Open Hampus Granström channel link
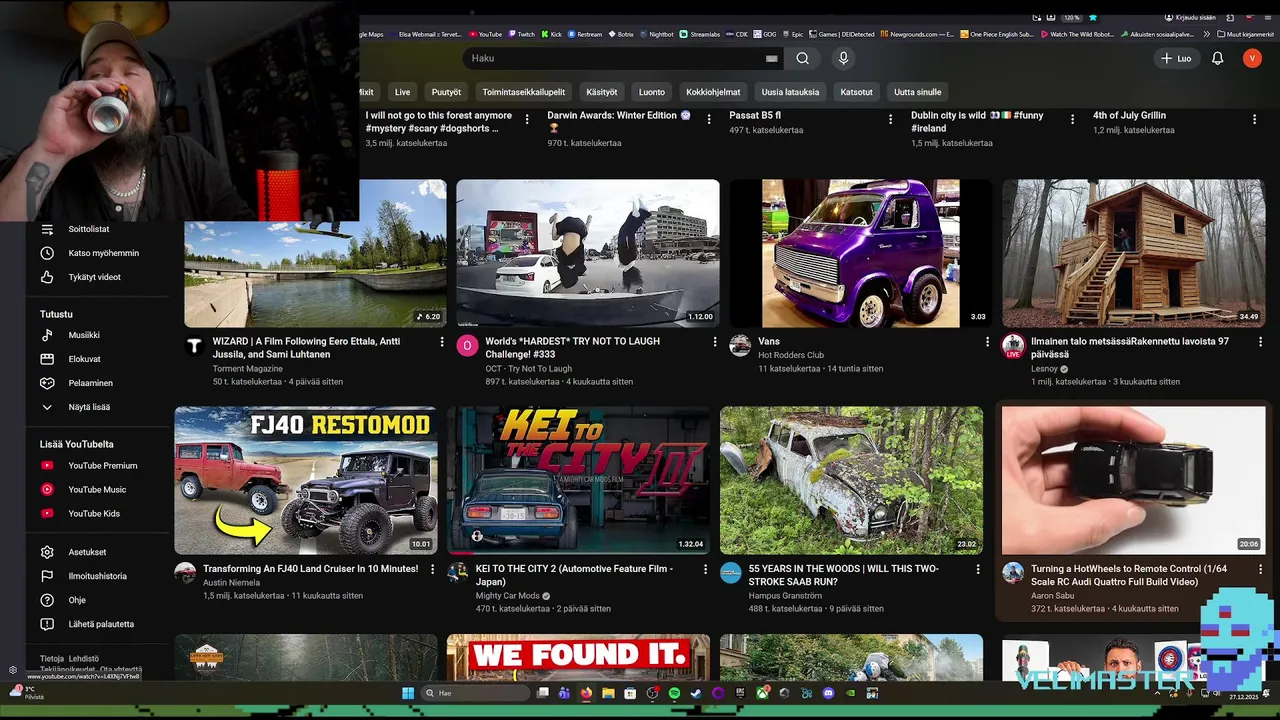The width and height of the screenshot is (1280, 720). click(785, 596)
